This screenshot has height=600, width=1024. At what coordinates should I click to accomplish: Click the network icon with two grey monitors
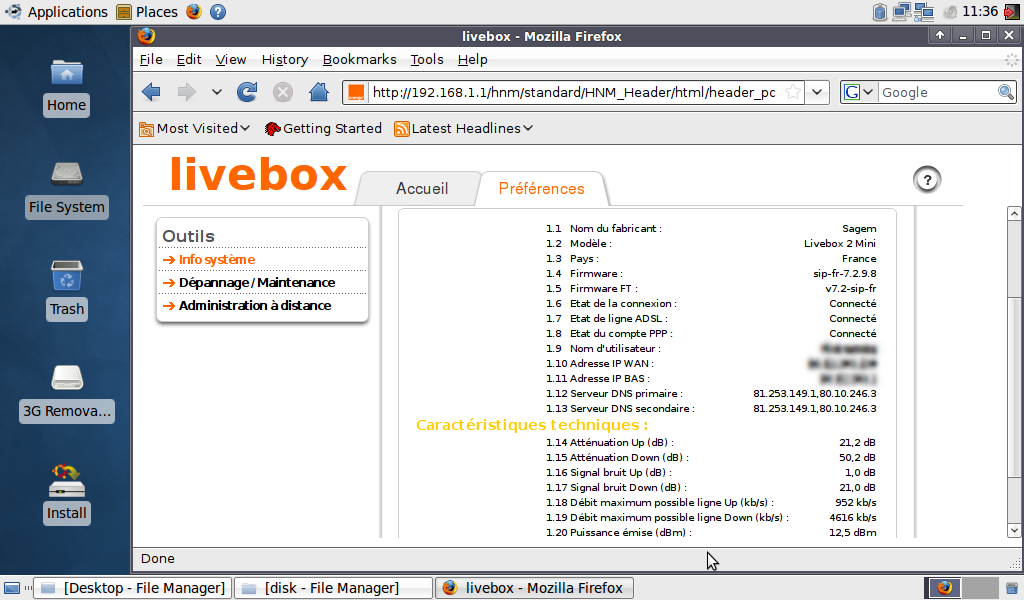coord(902,12)
